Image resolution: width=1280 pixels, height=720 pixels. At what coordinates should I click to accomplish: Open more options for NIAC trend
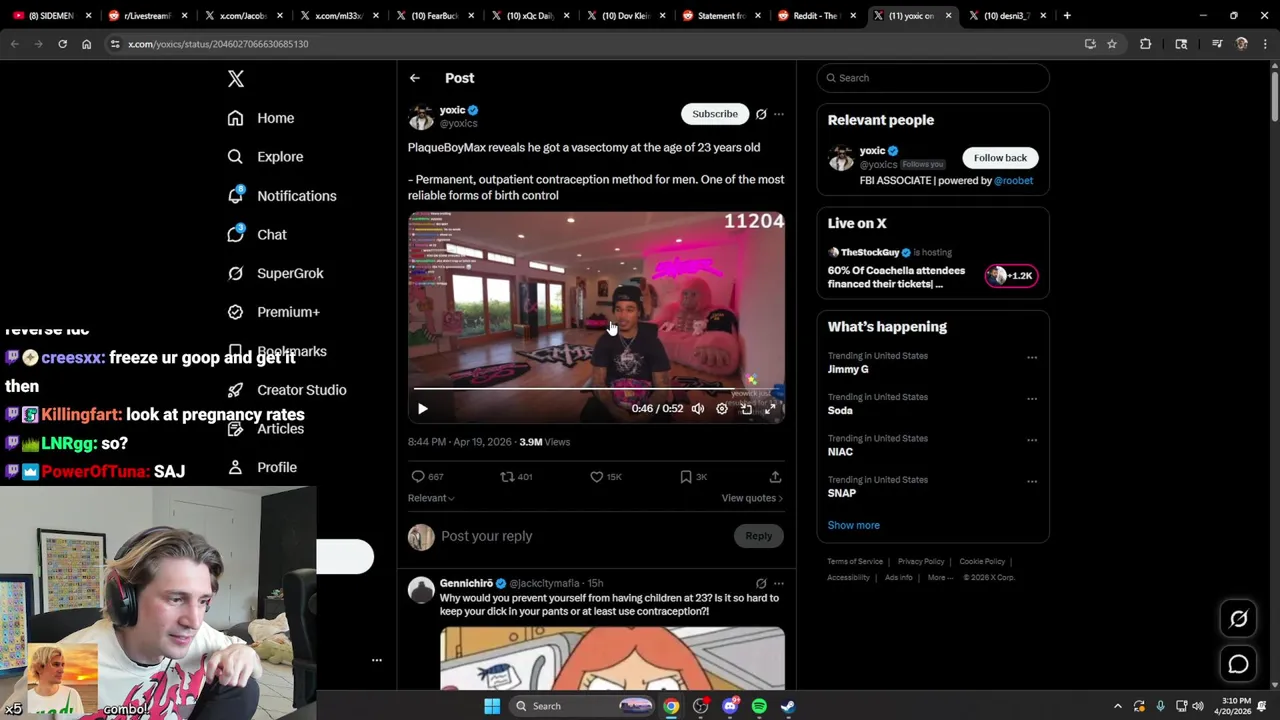click(1032, 440)
